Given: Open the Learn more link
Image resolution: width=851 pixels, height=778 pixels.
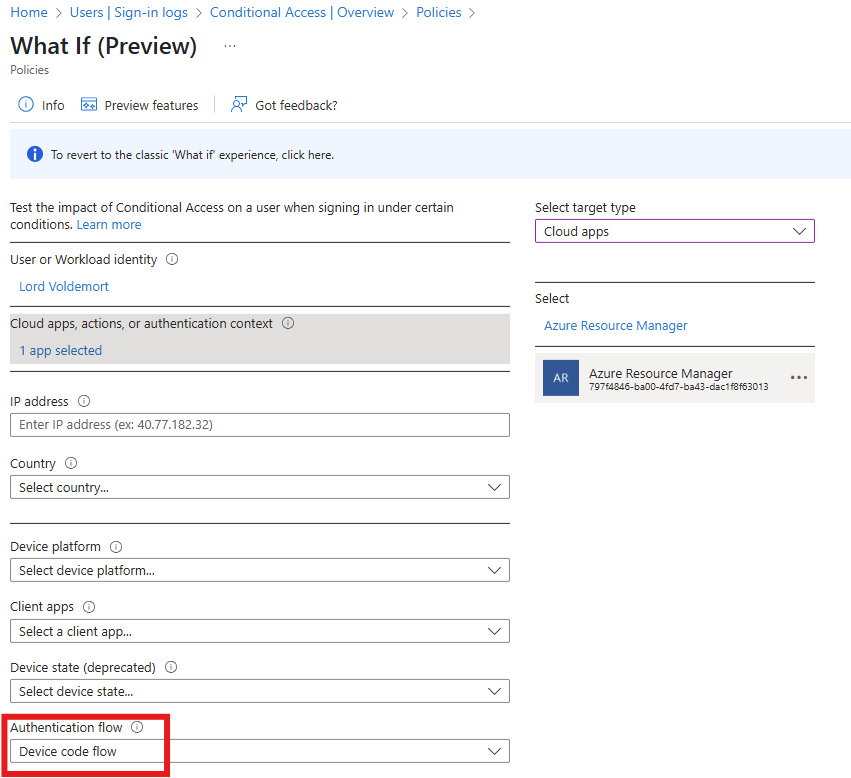Looking at the screenshot, I should [x=109, y=225].
